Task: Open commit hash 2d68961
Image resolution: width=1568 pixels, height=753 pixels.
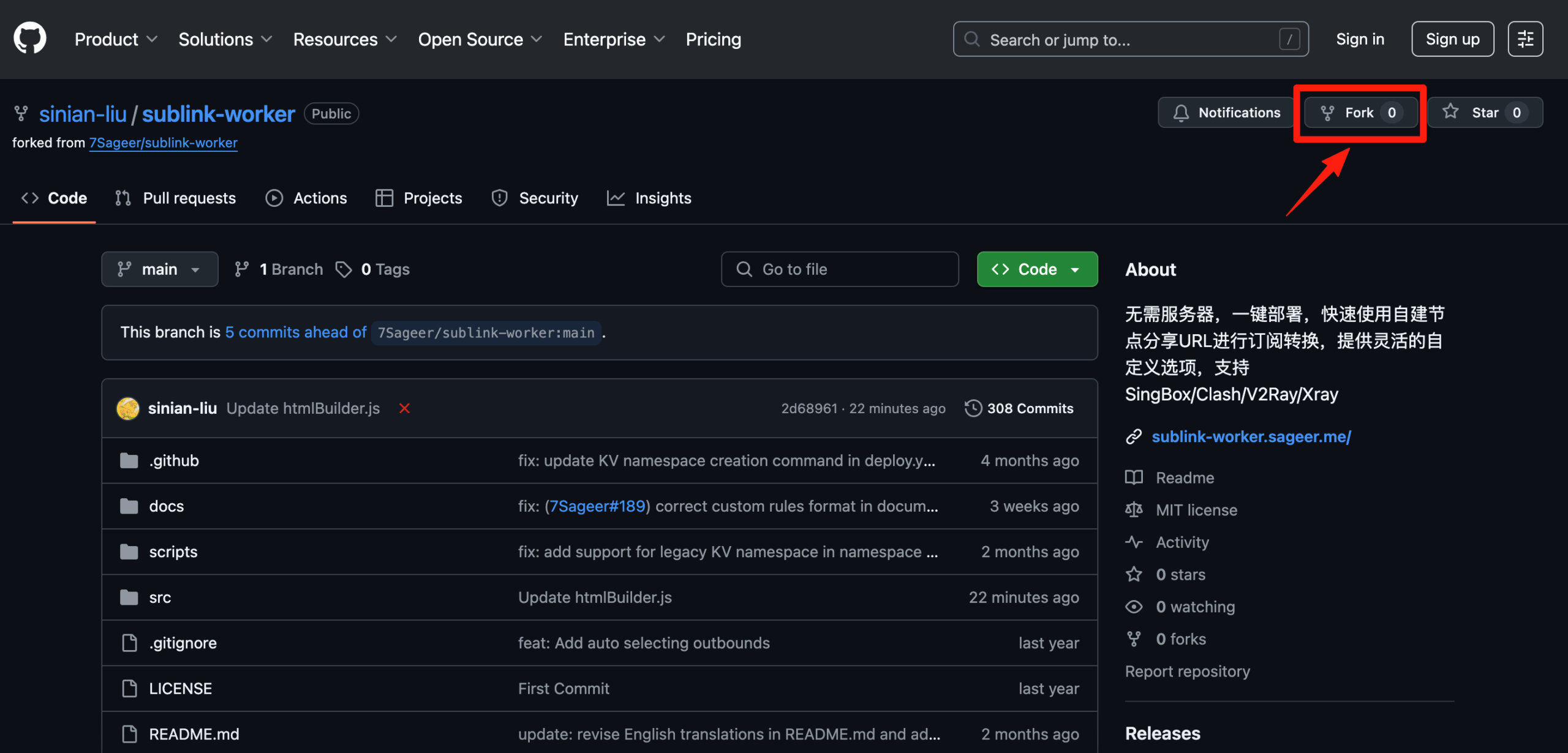Action: click(809, 408)
